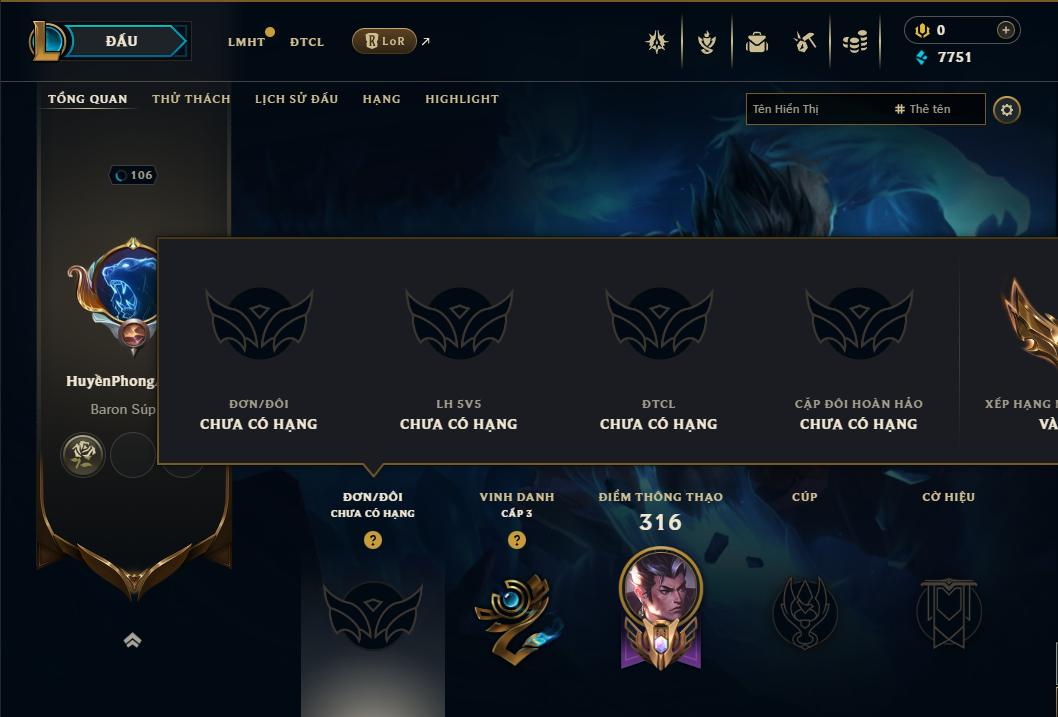This screenshot has height=717, width=1058.
Task: Click the ĐẤU play button
Action: (x=121, y=41)
